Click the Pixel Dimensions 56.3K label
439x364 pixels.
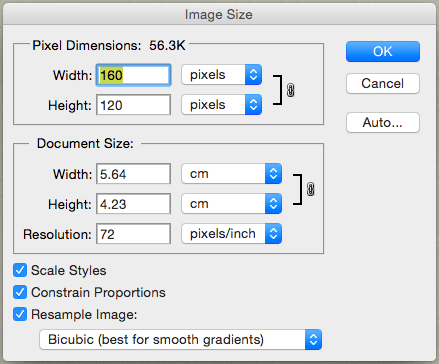109,45
